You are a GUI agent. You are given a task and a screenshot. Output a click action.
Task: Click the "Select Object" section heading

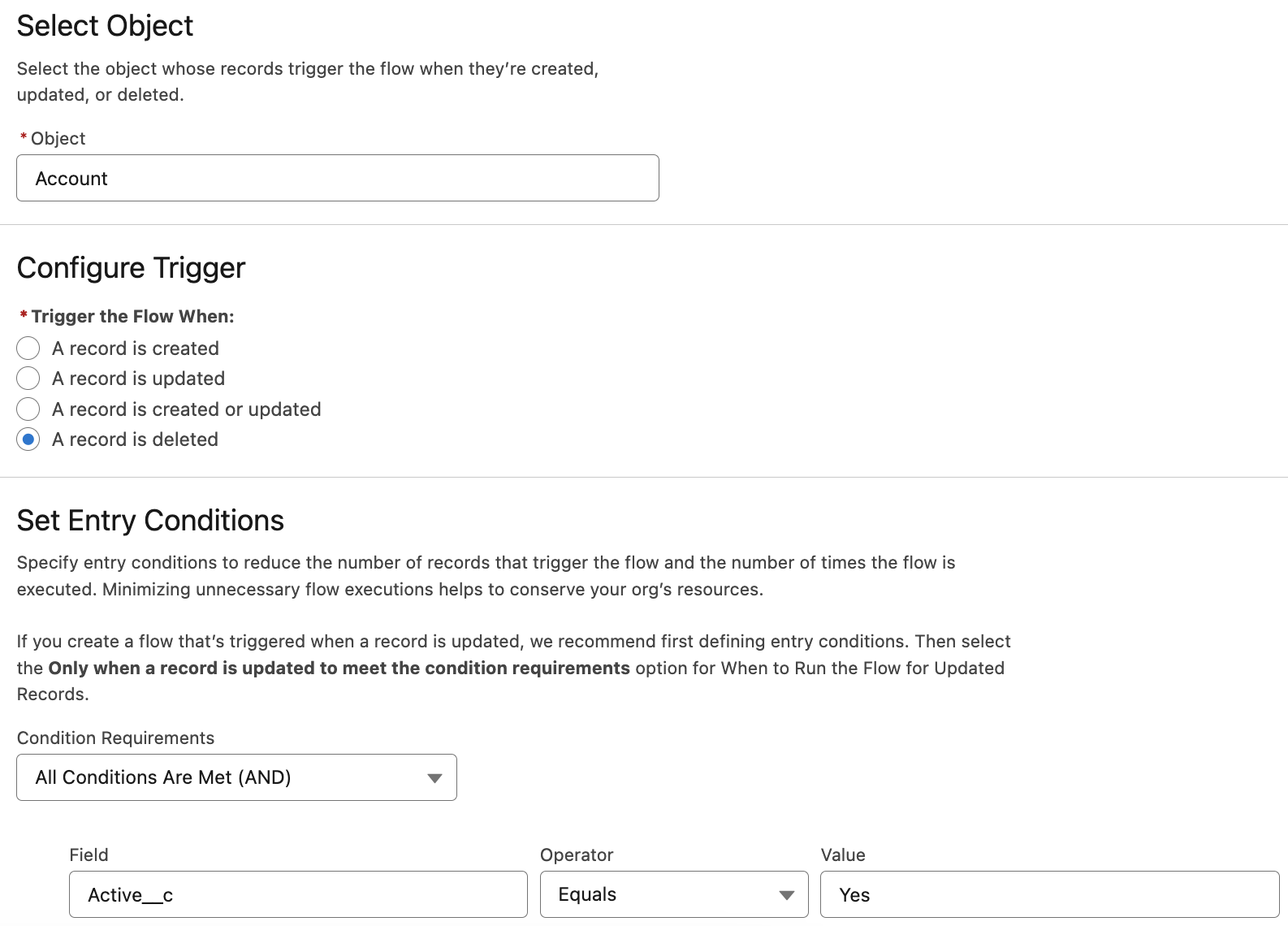point(104,25)
